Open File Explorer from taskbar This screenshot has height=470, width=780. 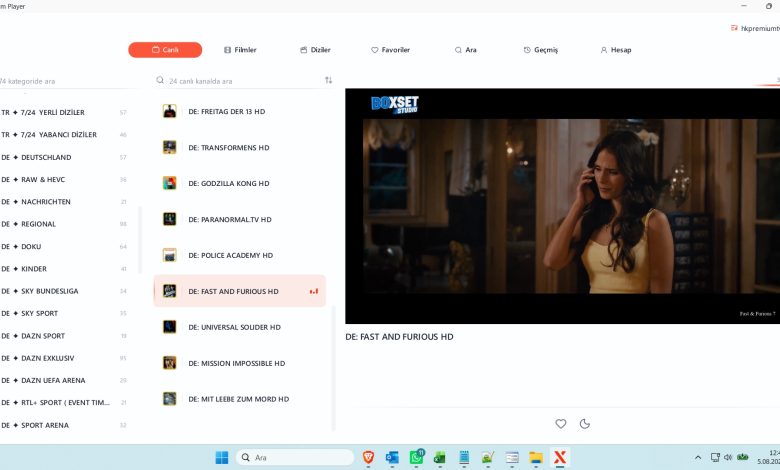point(536,457)
